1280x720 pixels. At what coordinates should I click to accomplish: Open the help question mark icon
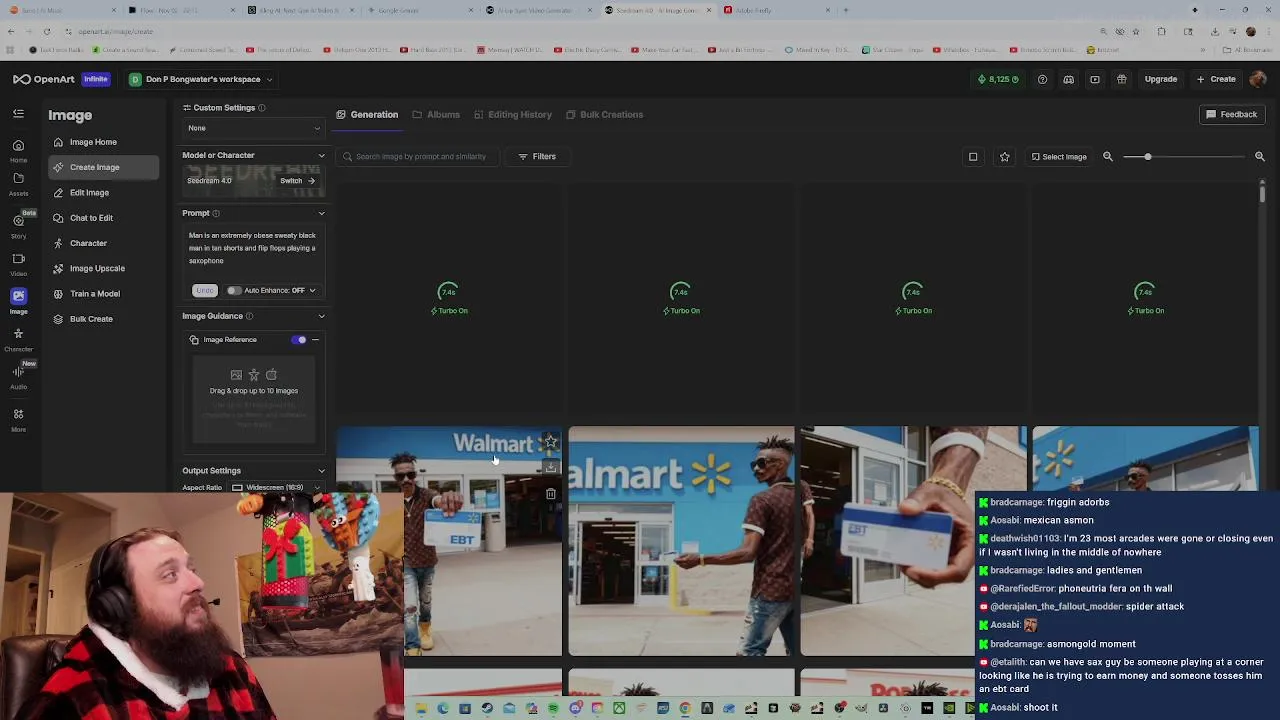pyautogui.click(x=1042, y=79)
